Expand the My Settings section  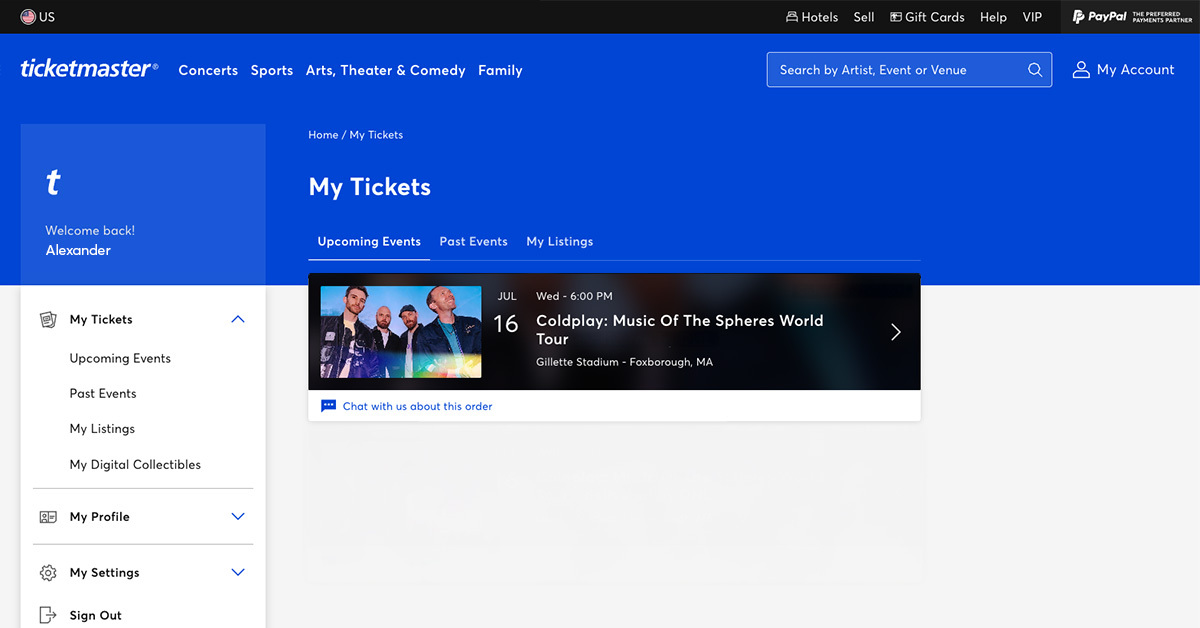[x=238, y=573]
